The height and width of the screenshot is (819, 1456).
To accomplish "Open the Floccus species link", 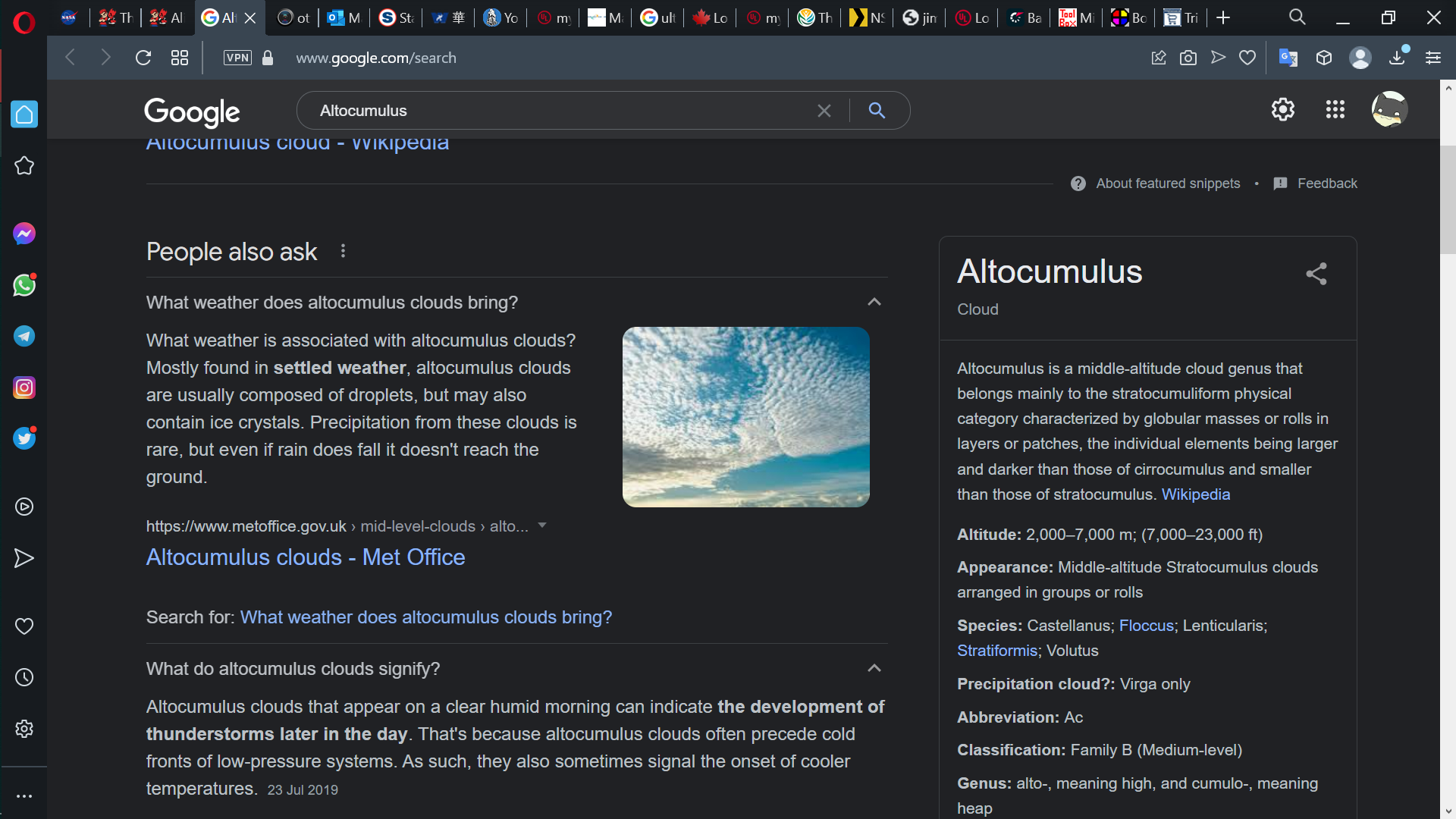I will click(x=1147, y=626).
